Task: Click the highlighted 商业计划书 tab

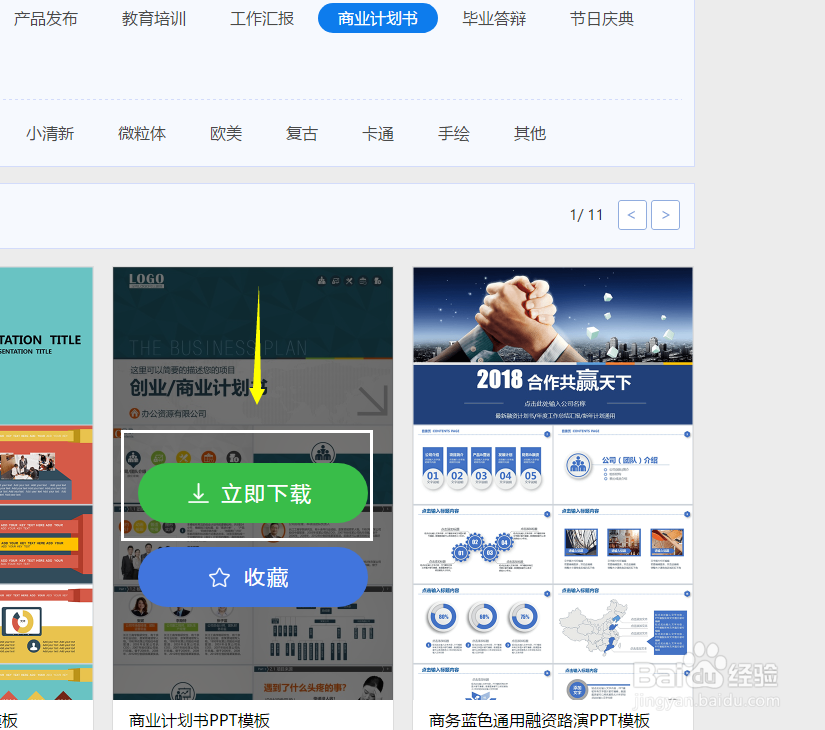Action: click(378, 18)
